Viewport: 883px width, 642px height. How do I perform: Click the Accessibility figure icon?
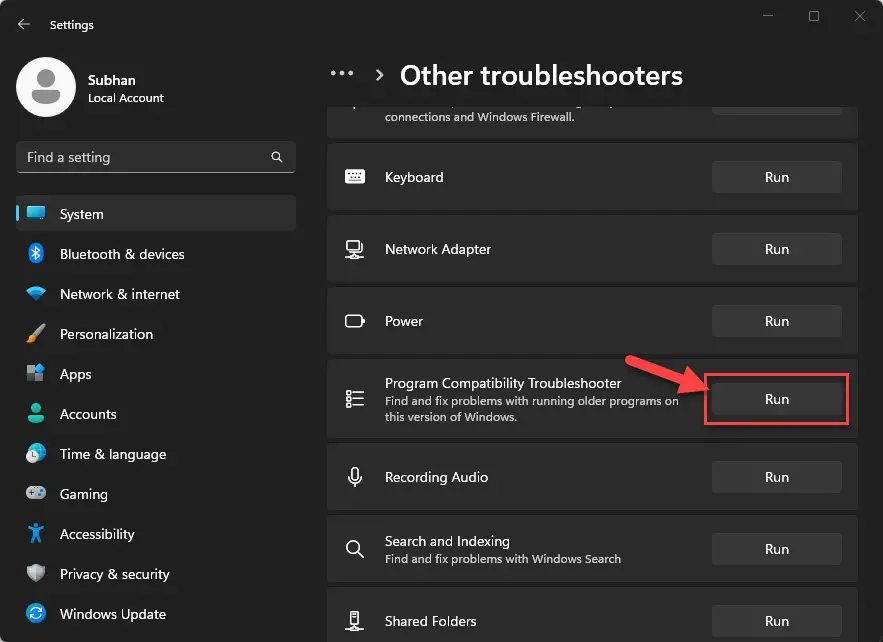click(36, 533)
